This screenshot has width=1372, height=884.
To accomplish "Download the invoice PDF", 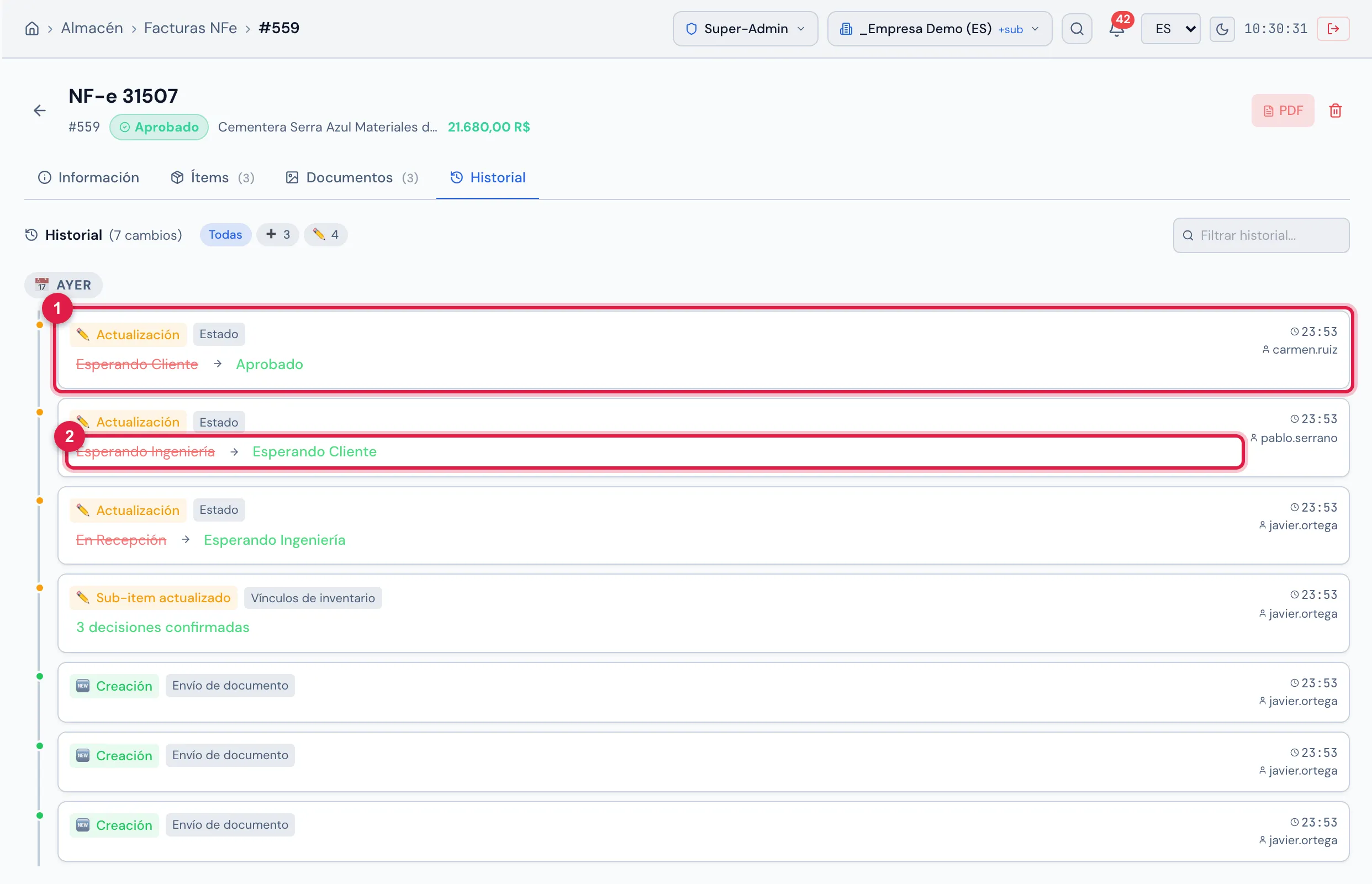I will point(1283,110).
